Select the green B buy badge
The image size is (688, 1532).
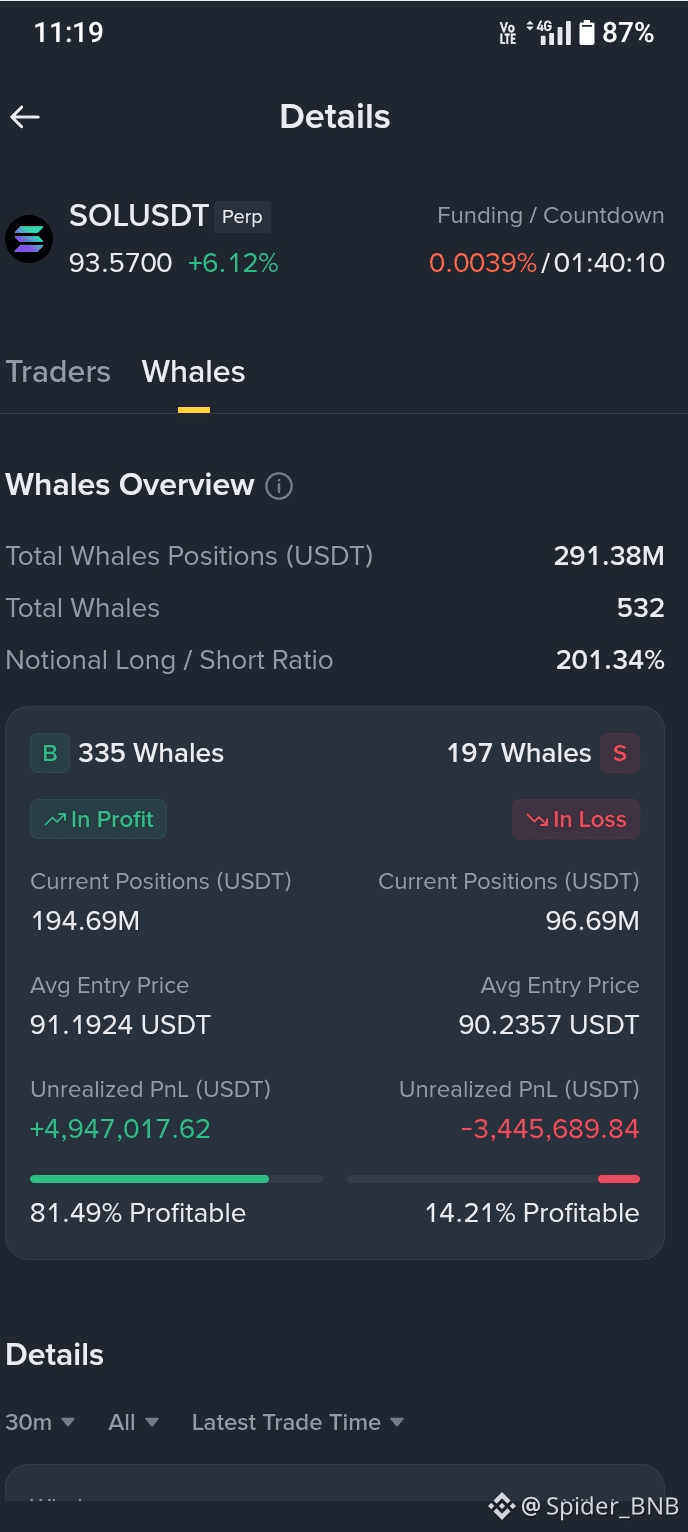click(x=50, y=753)
